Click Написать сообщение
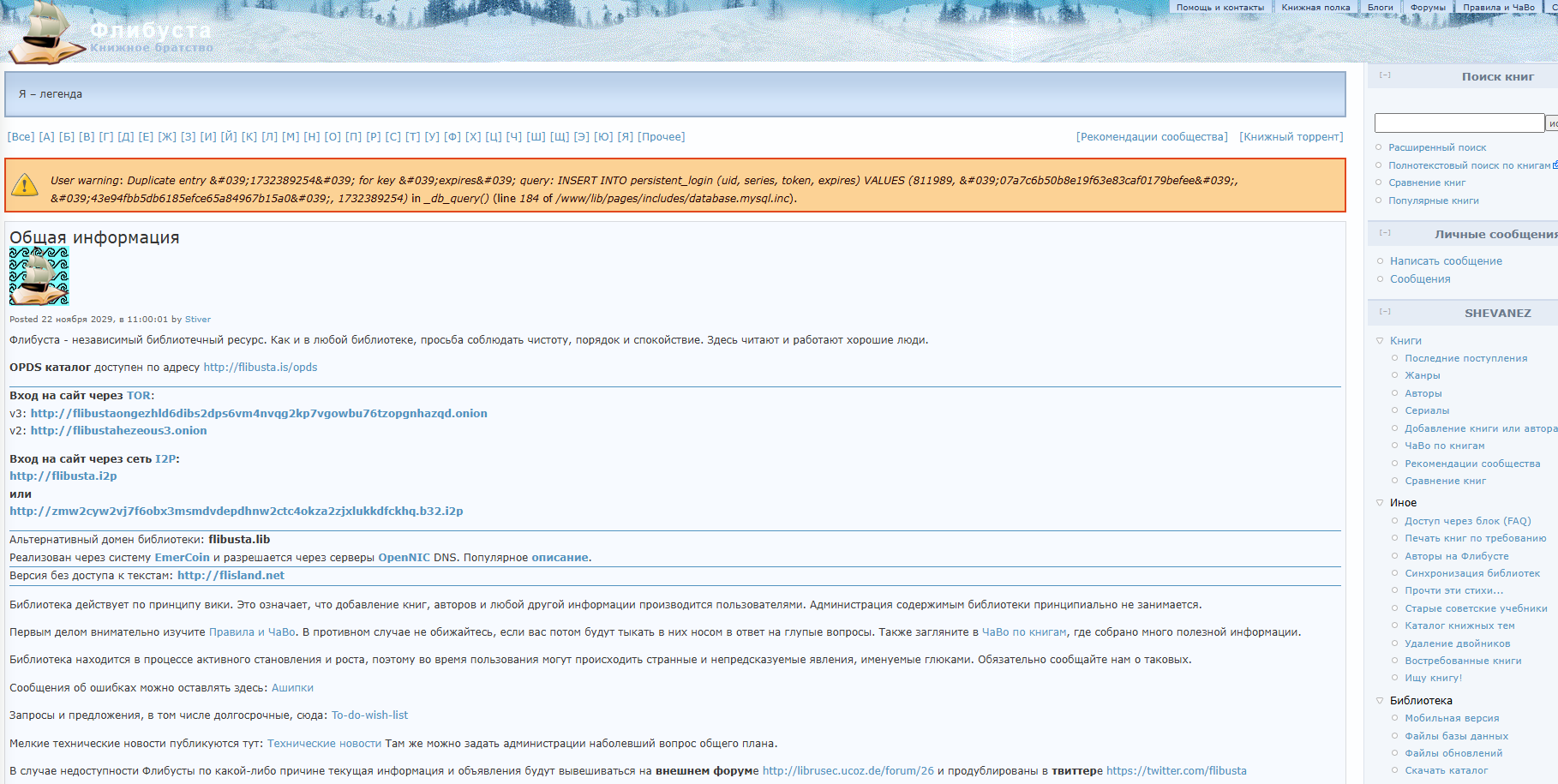 click(x=1446, y=261)
